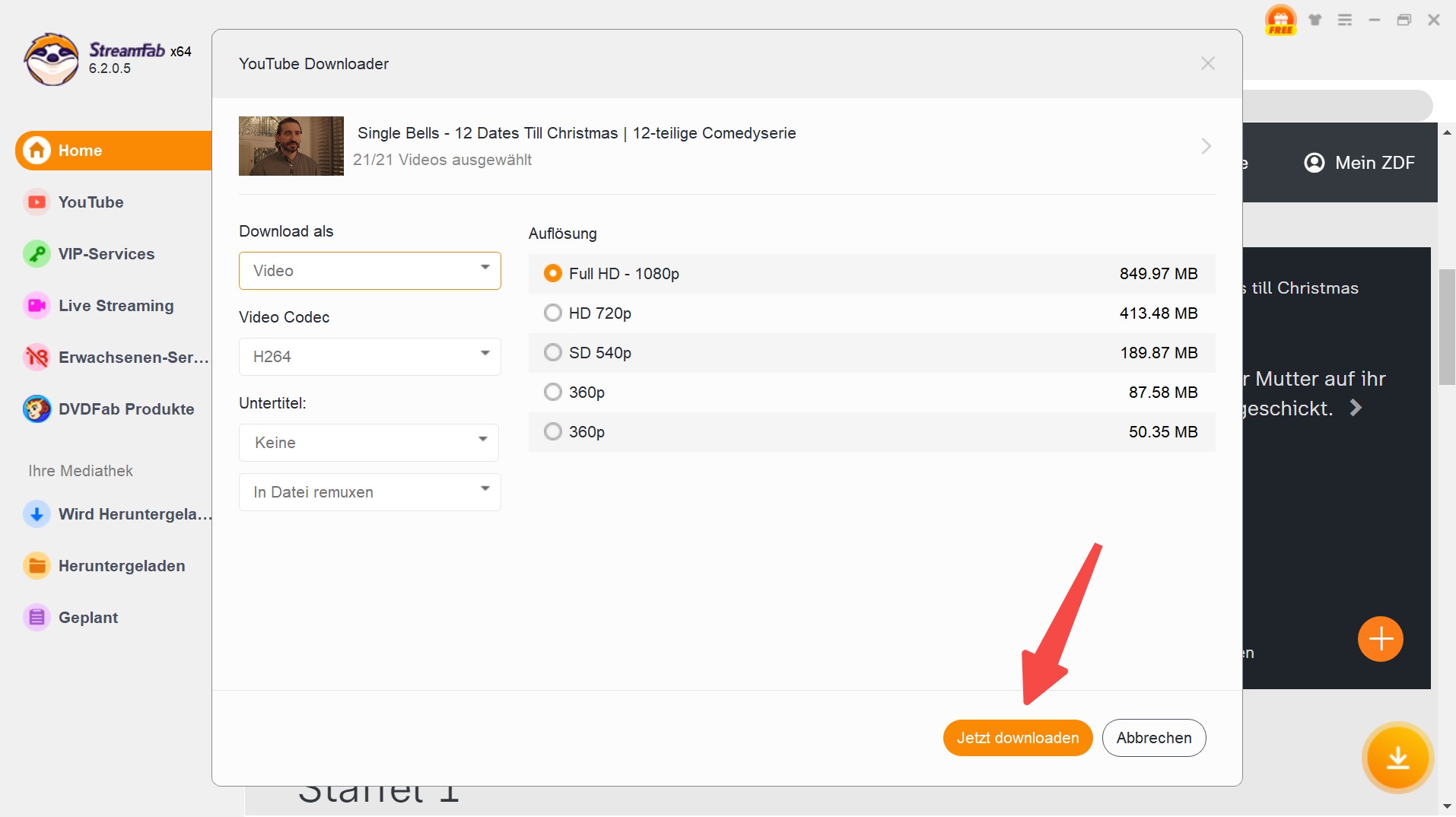Close the YouTube Downloader dialog
Screen dimensions: 1456x817
(1207, 64)
